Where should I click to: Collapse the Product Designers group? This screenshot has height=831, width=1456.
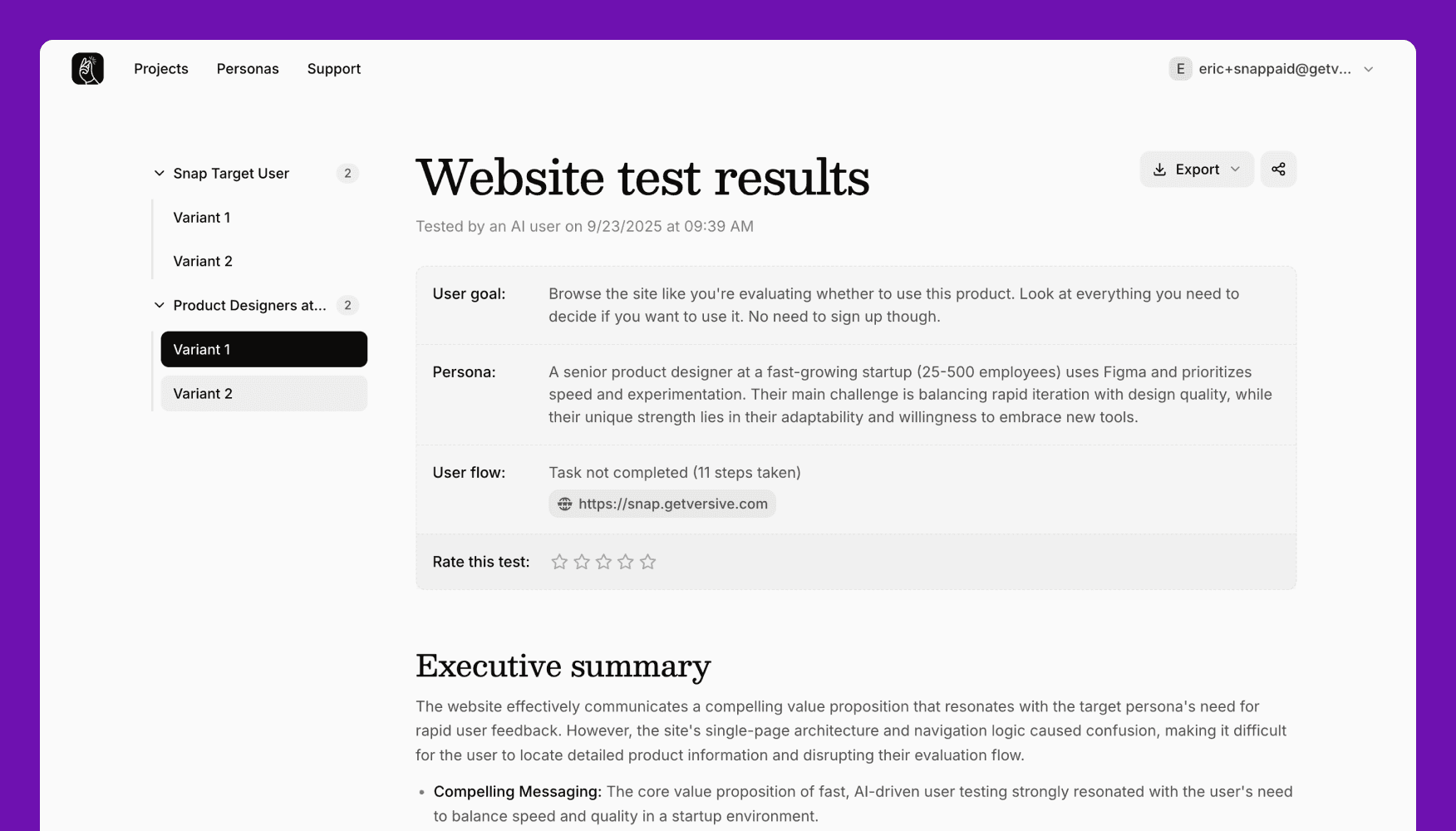160,306
